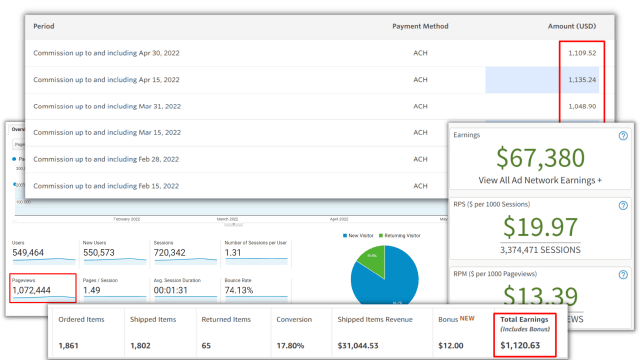Select the Shipped Items value 1,802
Screen dimensions: 640x360
click(140, 346)
